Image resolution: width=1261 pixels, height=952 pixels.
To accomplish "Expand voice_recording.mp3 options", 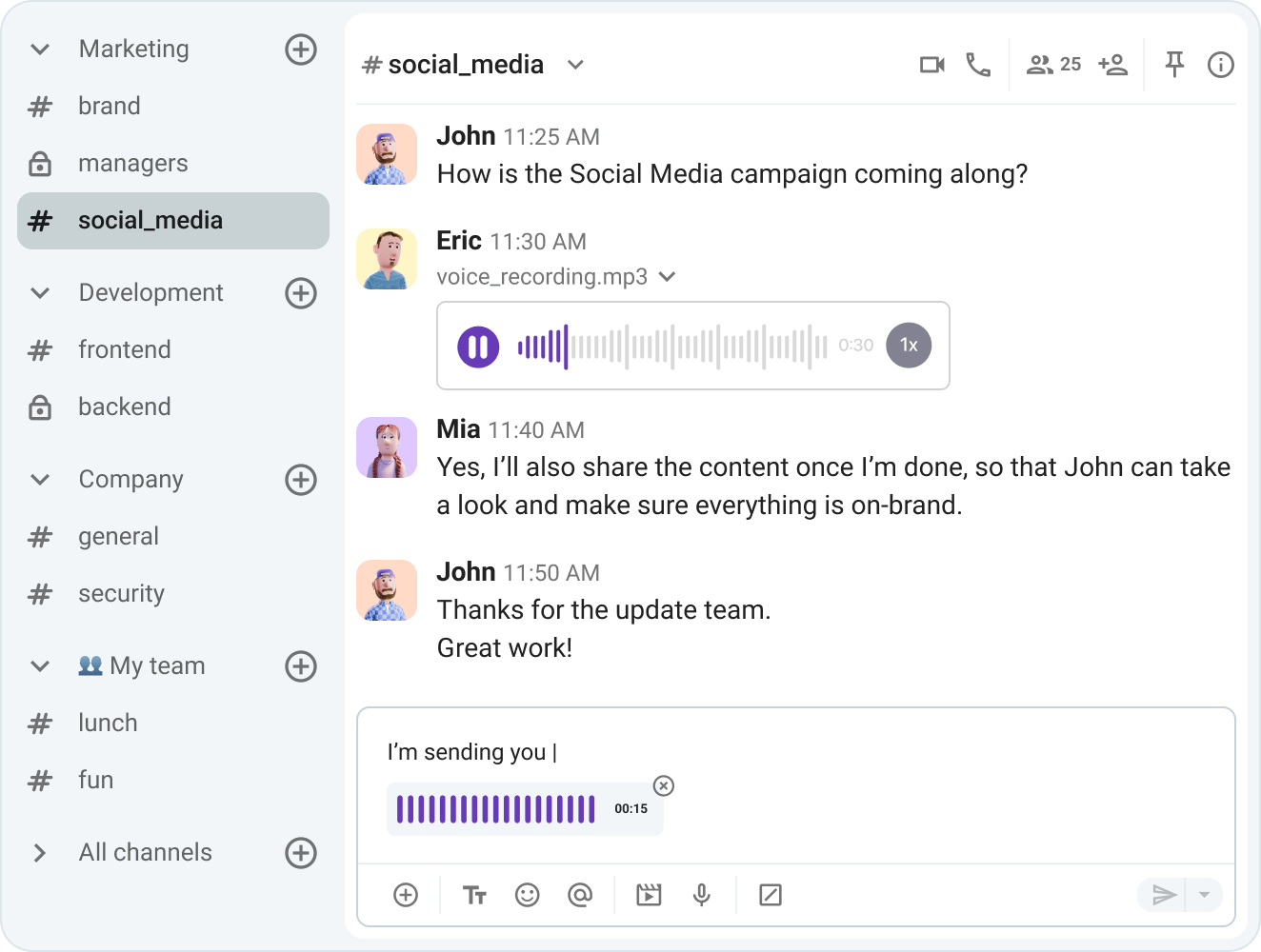I will click(667, 276).
